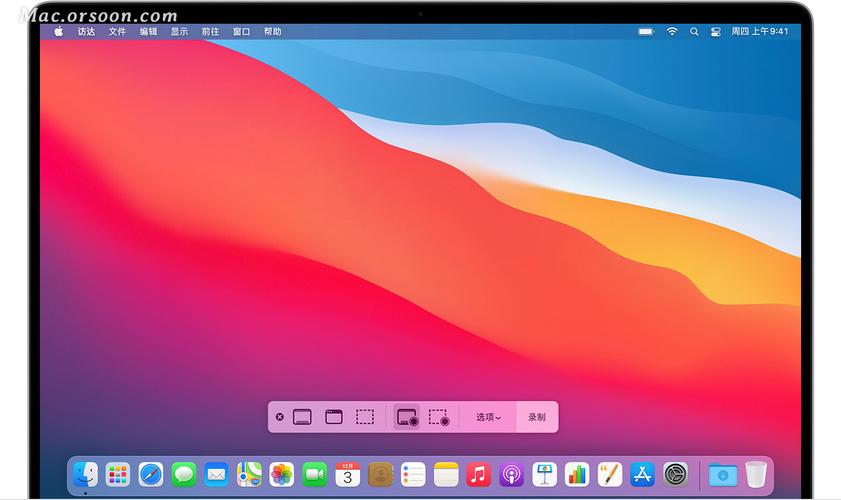841x500 pixels.
Task: Open Calendar showing date 3
Action: [347, 474]
